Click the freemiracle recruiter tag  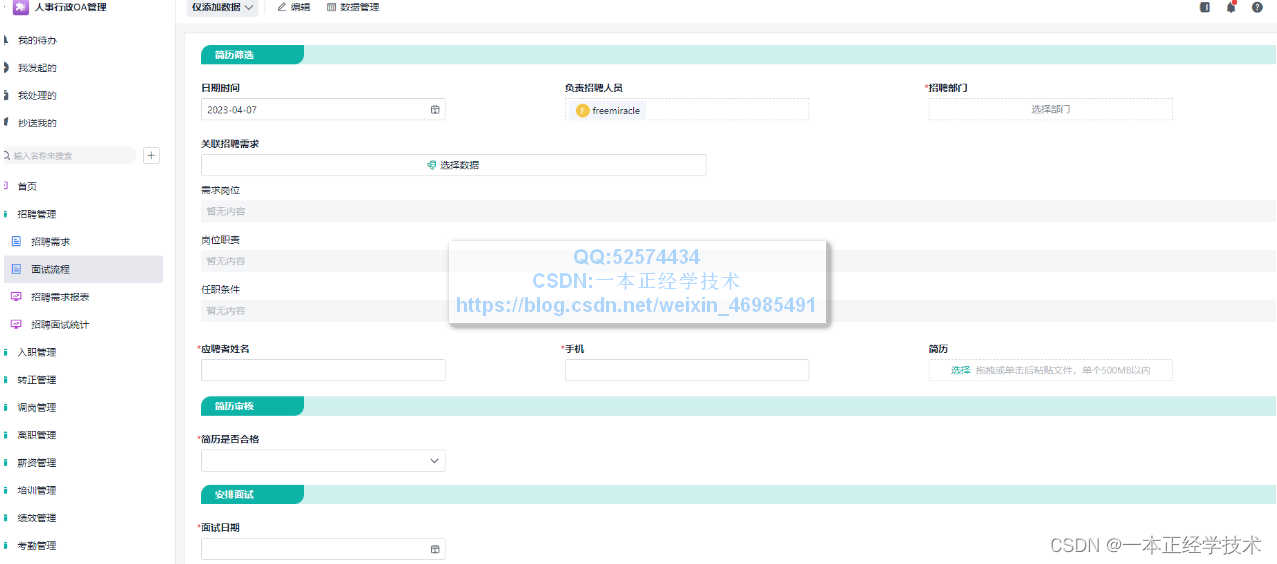(608, 110)
